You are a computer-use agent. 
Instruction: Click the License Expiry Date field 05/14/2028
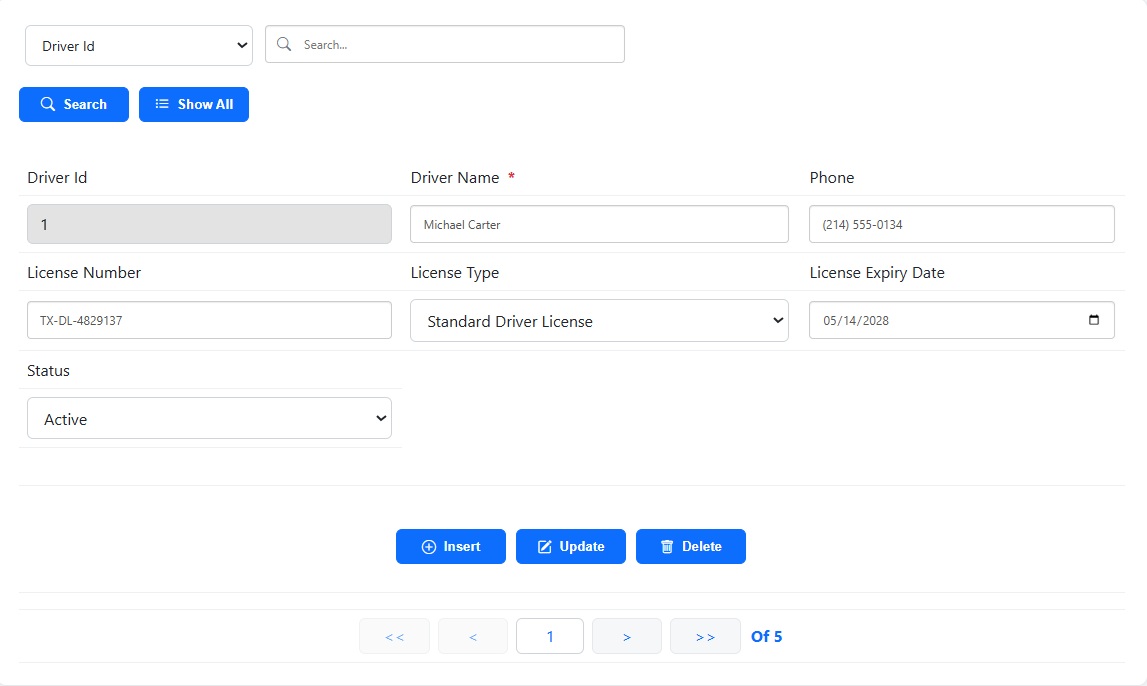coord(961,320)
